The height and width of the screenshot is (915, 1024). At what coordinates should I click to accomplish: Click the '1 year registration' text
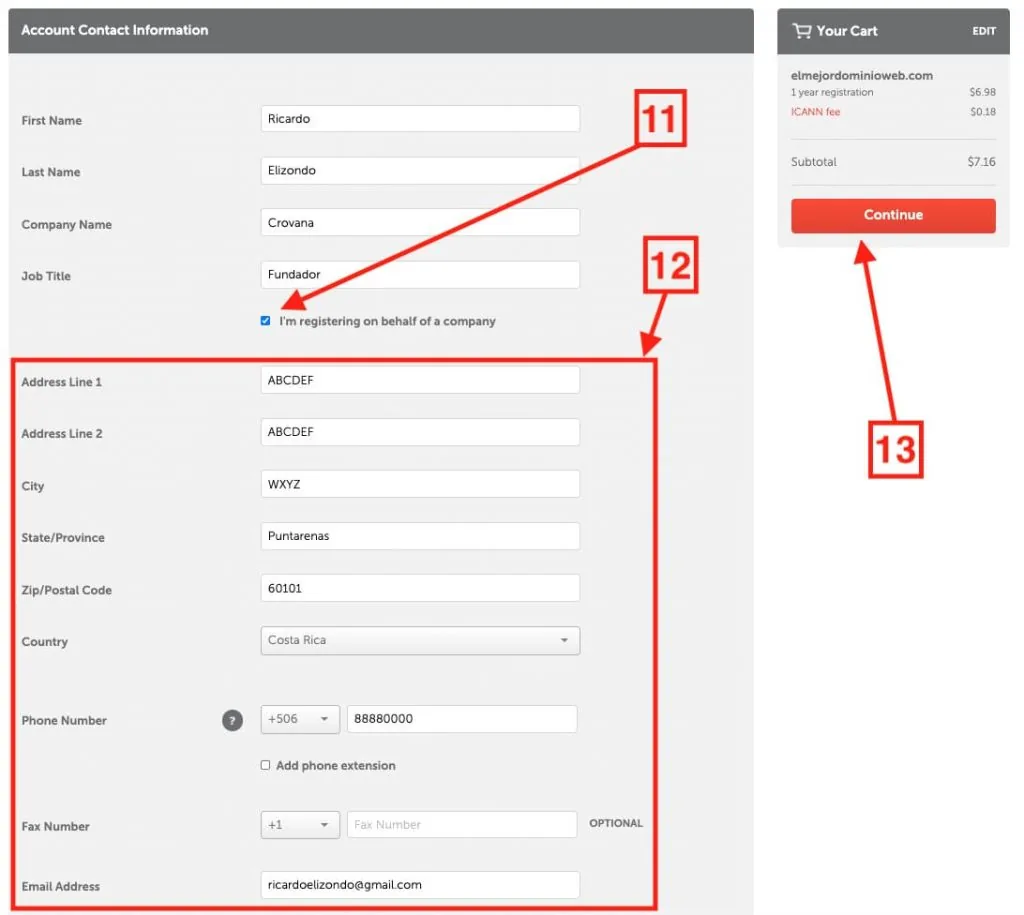tap(831, 92)
